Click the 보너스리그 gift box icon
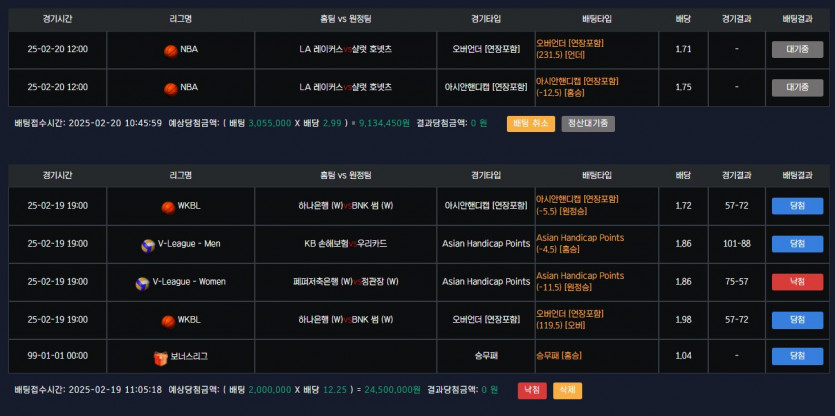 161,357
